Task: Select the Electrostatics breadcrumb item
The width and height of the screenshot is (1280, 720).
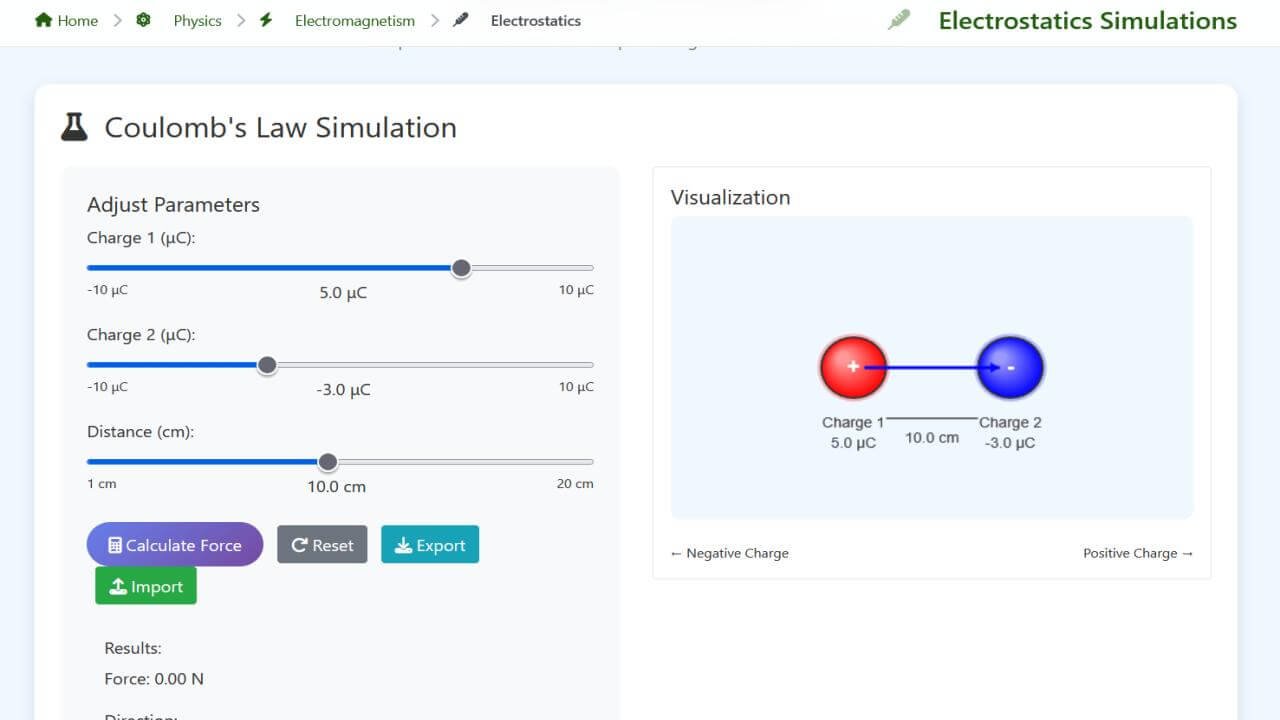Action: coord(535,20)
